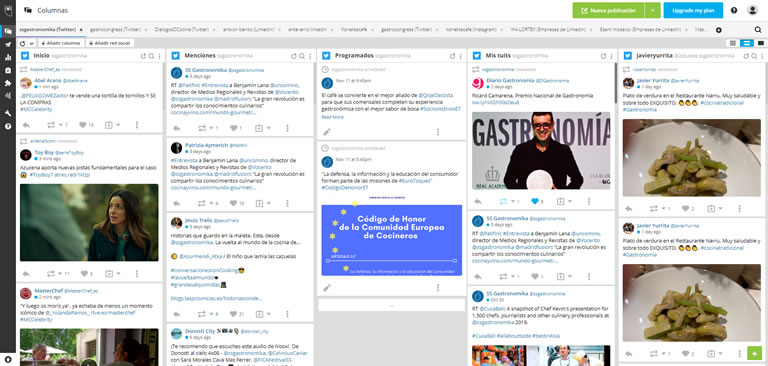
Task: Open the Toy Boy tweet video thumbnail
Action: (89, 222)
